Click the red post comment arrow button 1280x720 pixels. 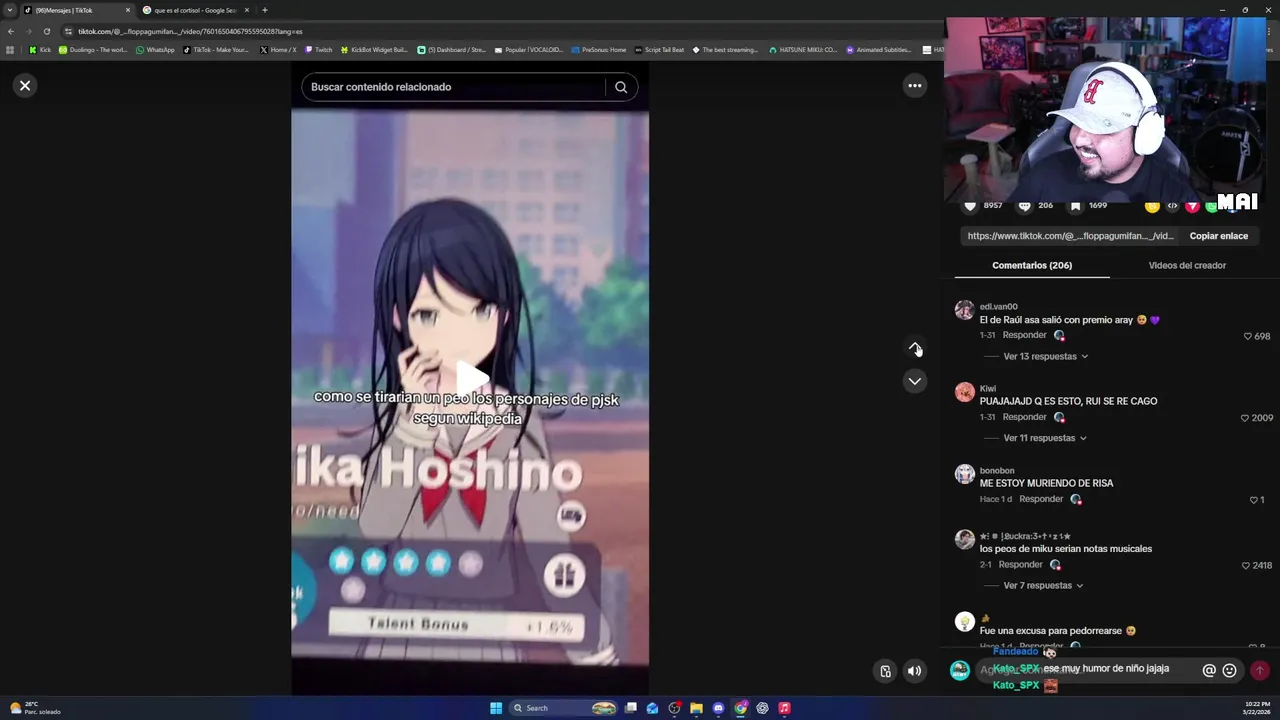point(1260,671)
